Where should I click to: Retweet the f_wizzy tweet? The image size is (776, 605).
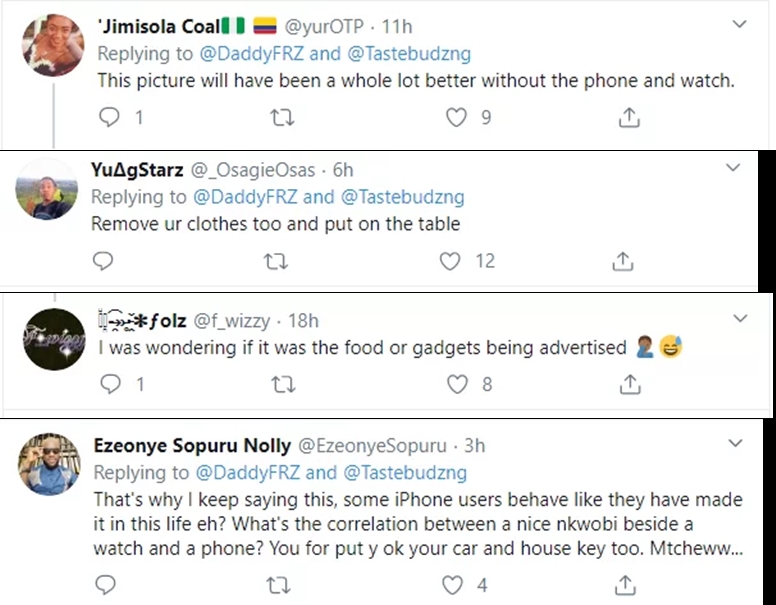(281, 384)
